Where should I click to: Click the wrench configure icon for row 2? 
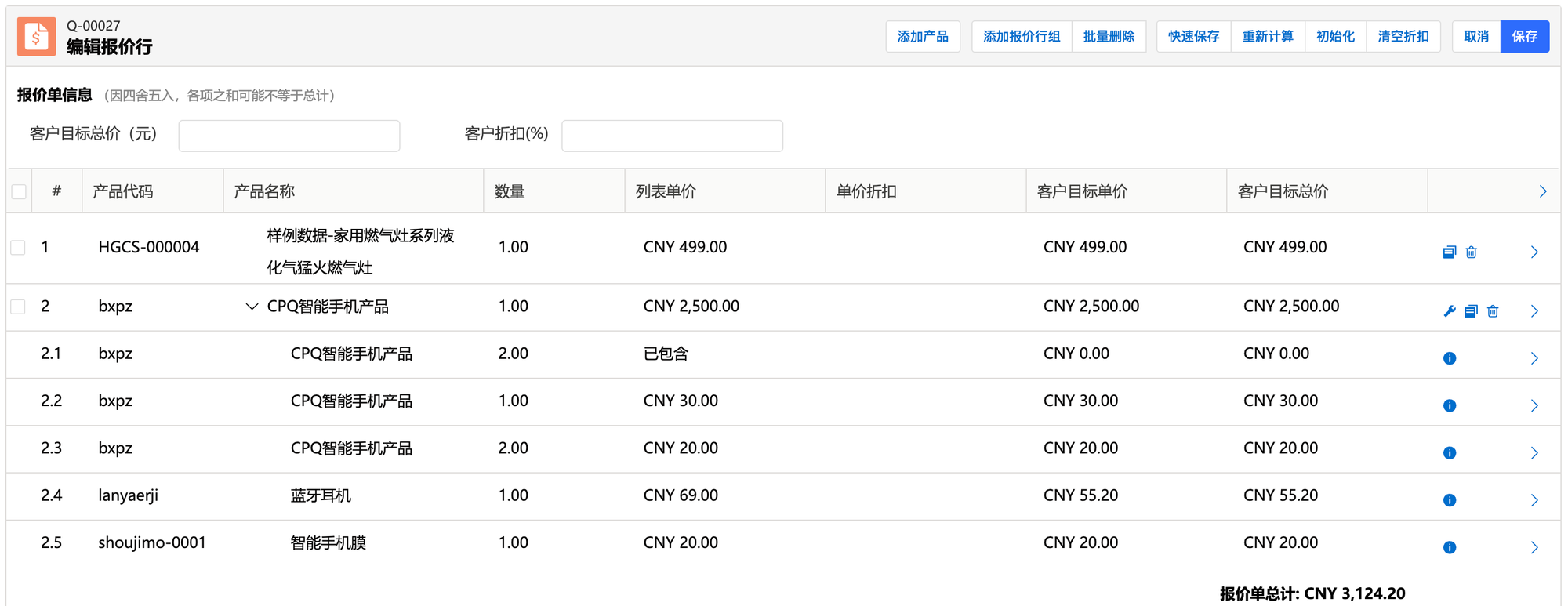(1449, 311)
